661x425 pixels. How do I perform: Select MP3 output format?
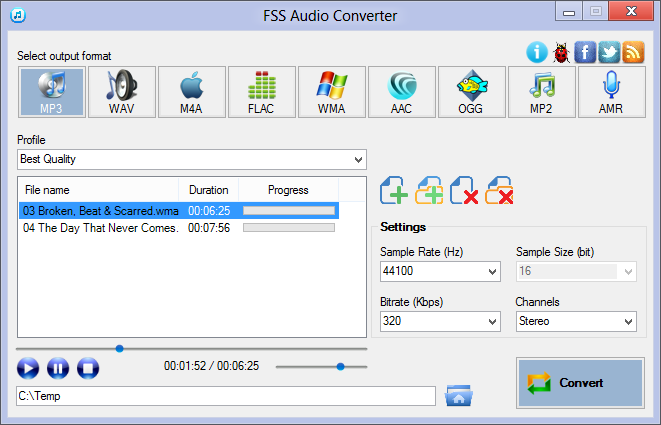(x=51, y=93)
